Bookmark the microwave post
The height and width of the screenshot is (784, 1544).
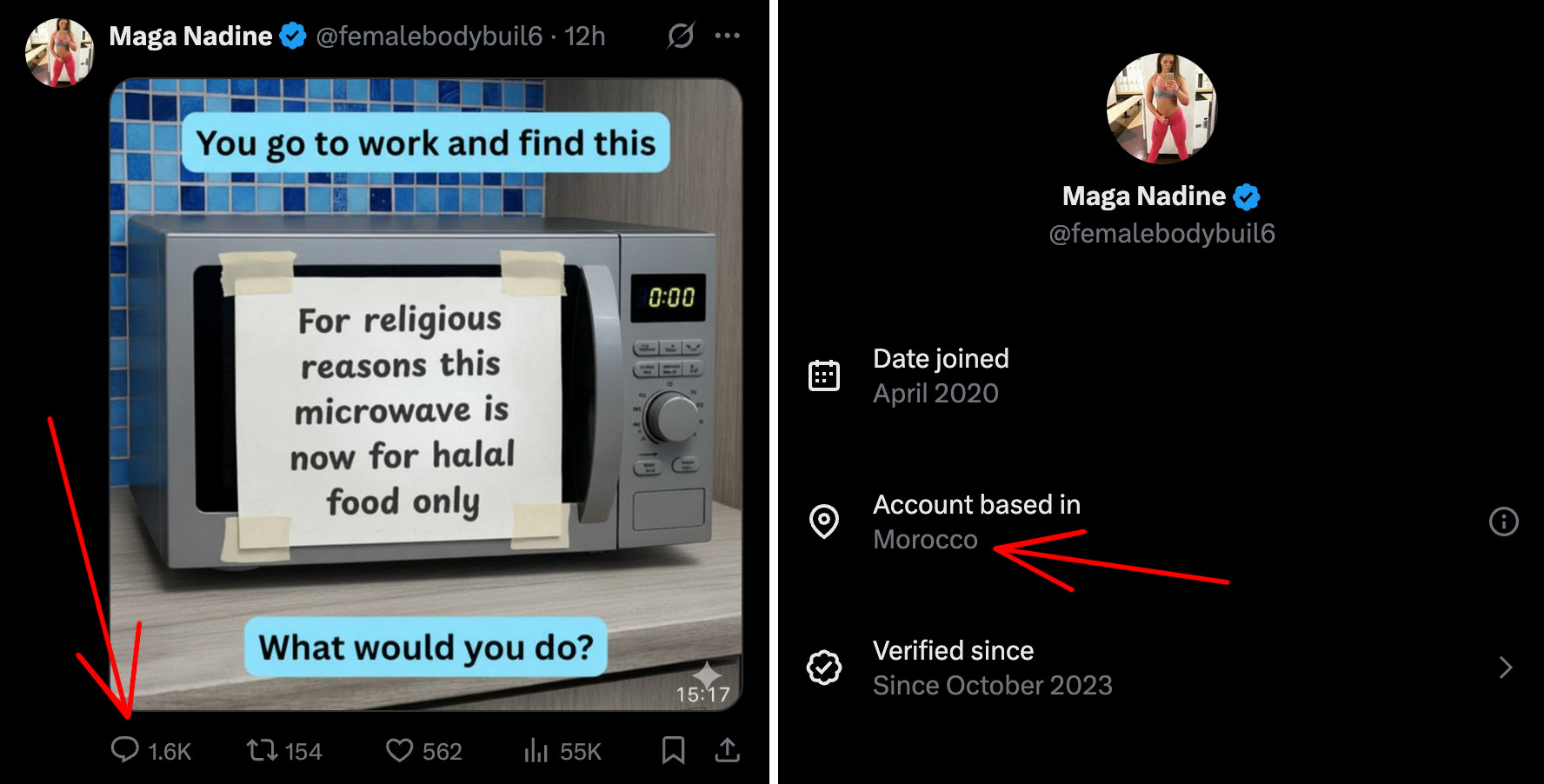(x=673, y=750)
